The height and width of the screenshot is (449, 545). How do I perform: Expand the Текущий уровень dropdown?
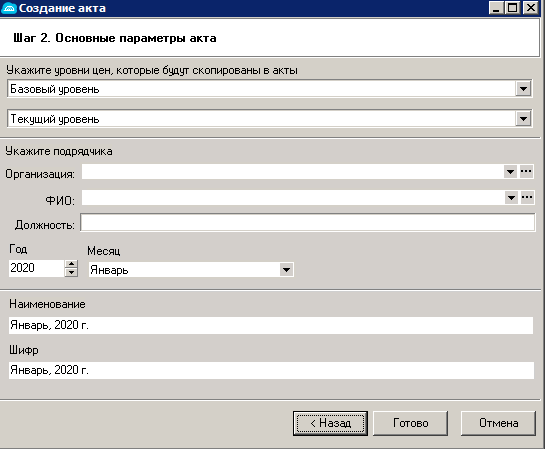(x=523, y=119)
